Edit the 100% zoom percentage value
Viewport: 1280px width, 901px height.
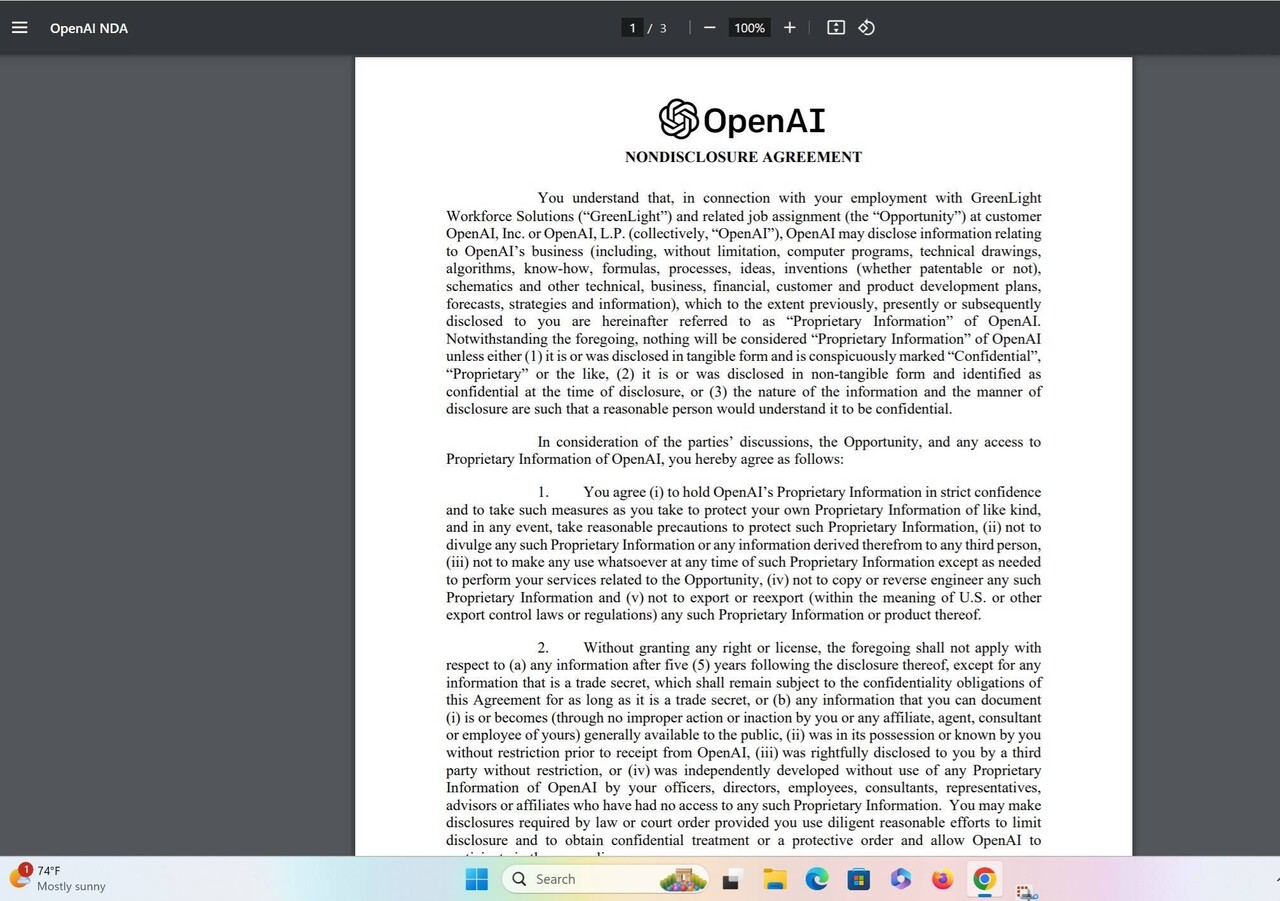pos(748,28)
